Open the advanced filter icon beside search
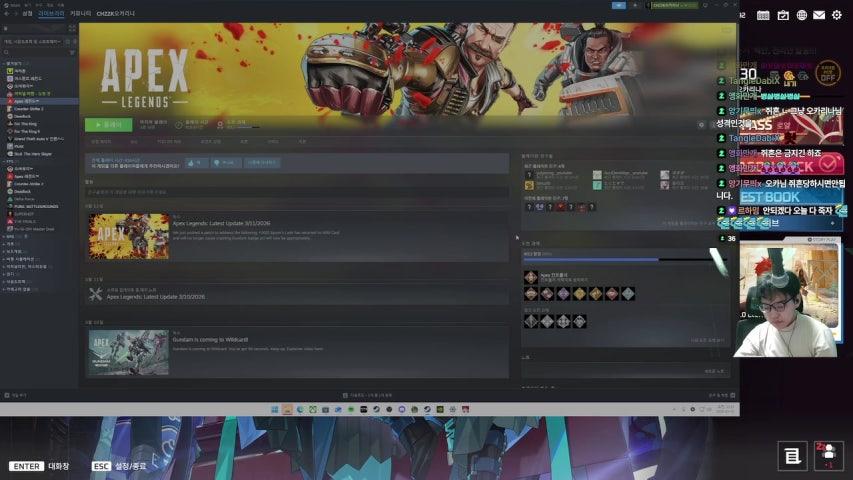The height and width of the screenshot is (480, 853). click(x=72, y=52)
